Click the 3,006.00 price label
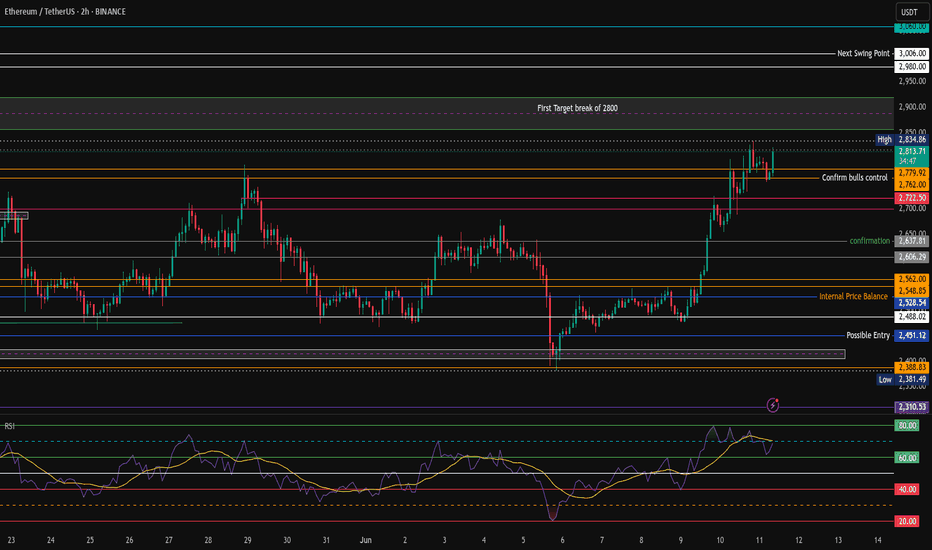Image resolution: width=932 pixels, height=550 pixels. point(912,54)
